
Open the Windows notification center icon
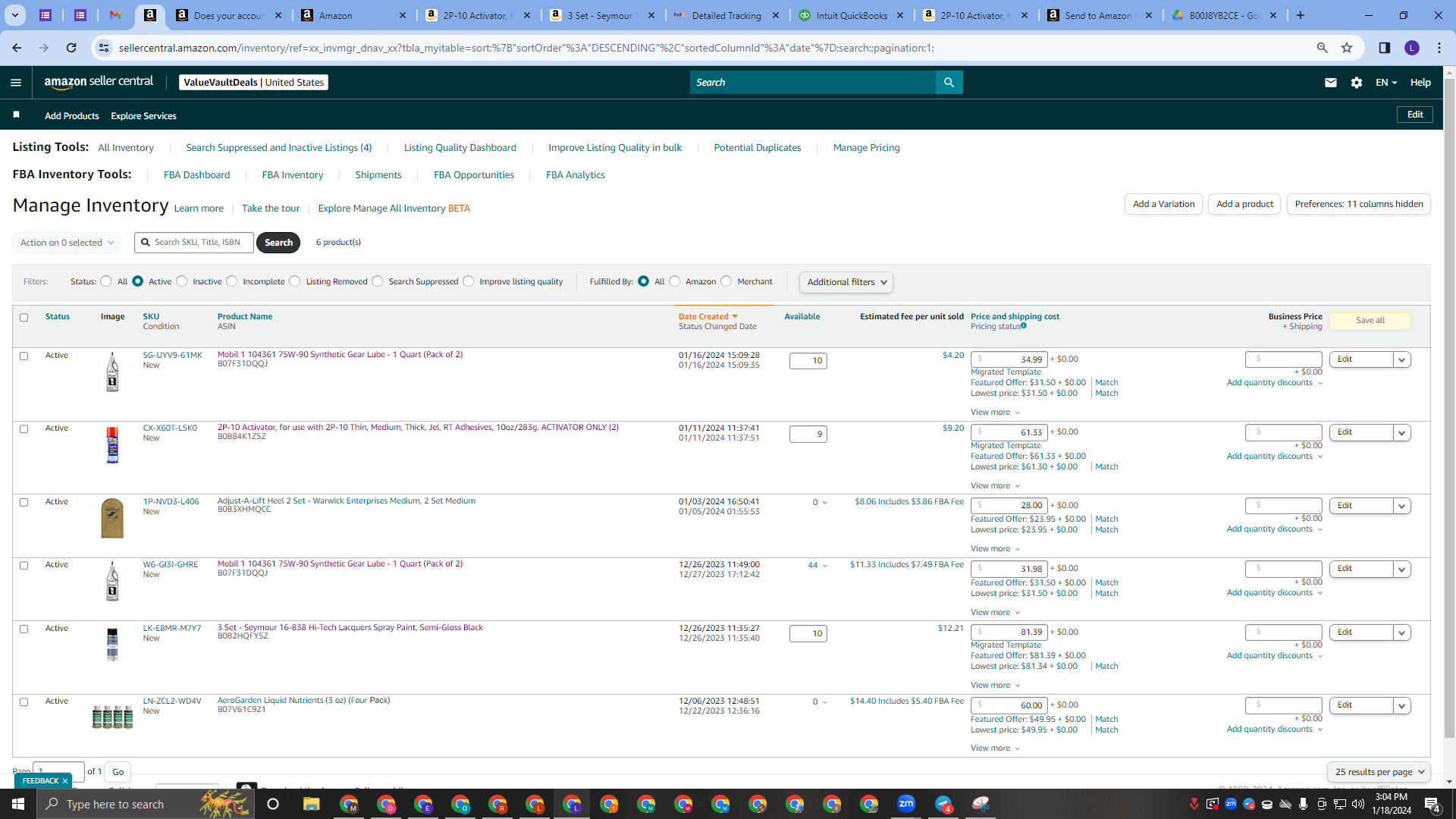point(1432,804)
